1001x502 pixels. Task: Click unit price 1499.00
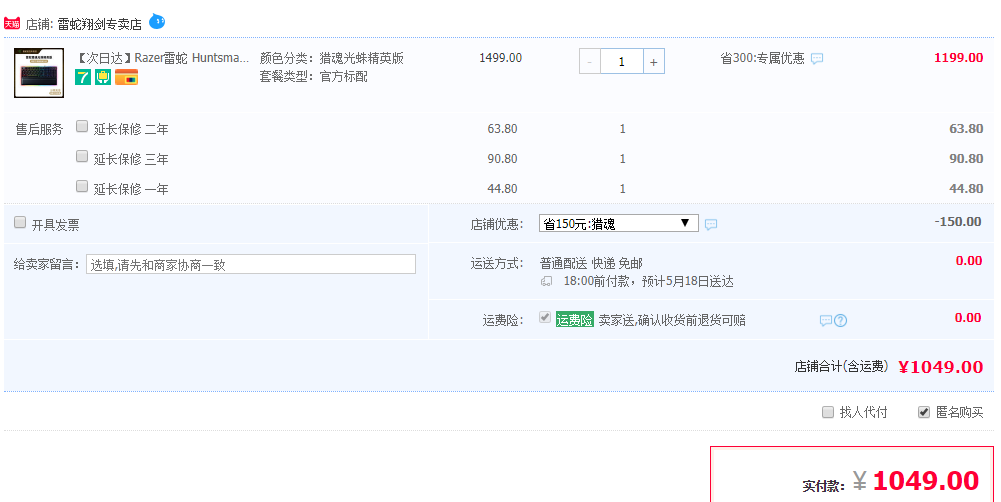(500, 58)
